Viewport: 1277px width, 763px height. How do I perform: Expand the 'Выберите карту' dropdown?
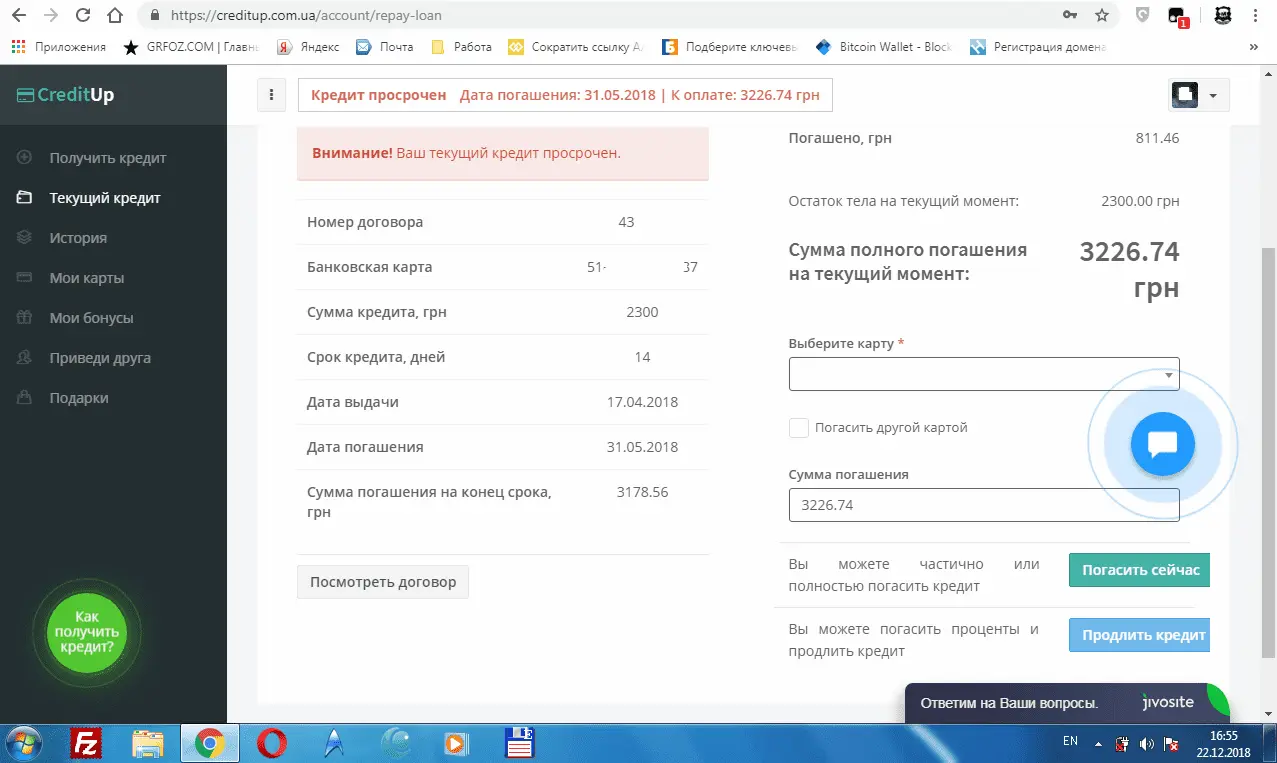(983, 374)
